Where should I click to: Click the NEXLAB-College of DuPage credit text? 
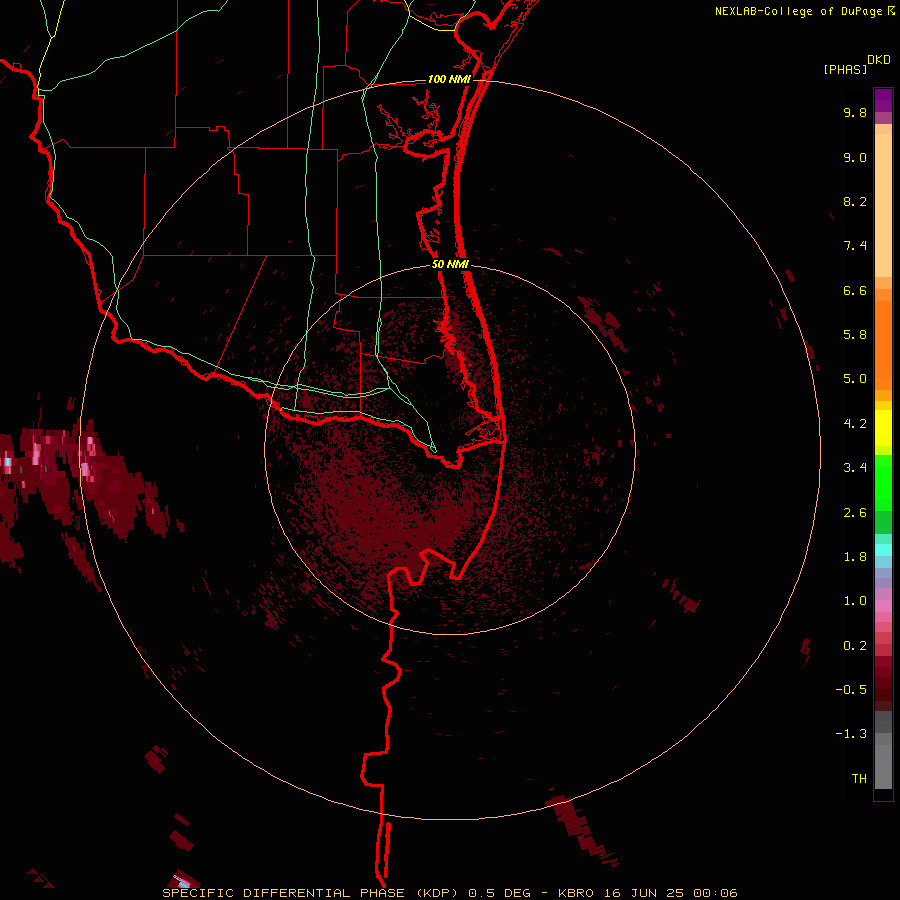click(x=798, y=11)
